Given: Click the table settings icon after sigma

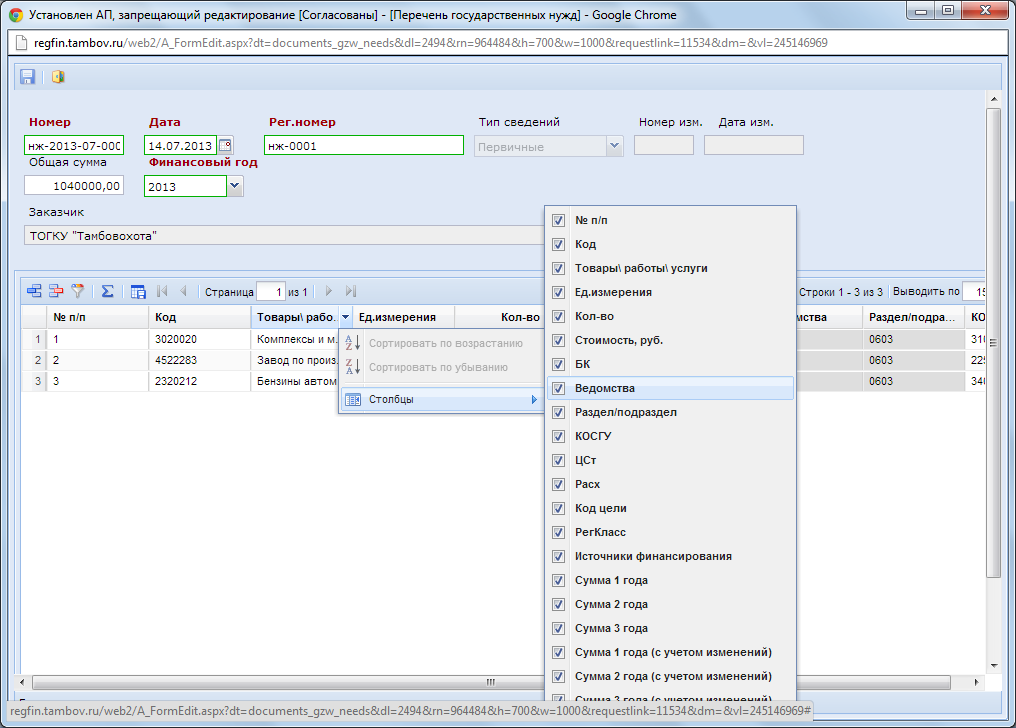Looking at the screenshot, I should coord(138,291).
